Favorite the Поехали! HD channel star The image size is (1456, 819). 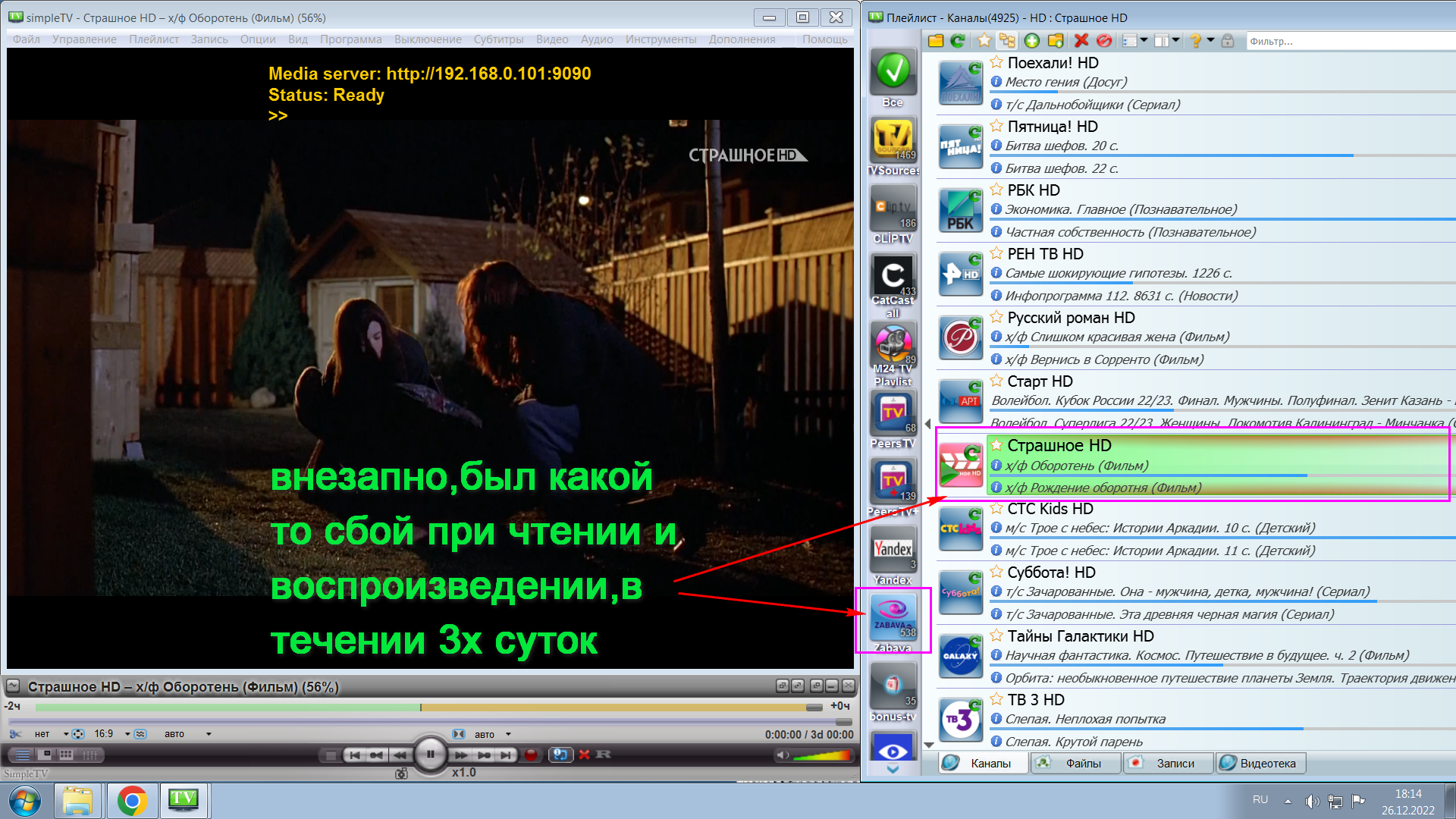pyautogui.click(x=996, y=62)
